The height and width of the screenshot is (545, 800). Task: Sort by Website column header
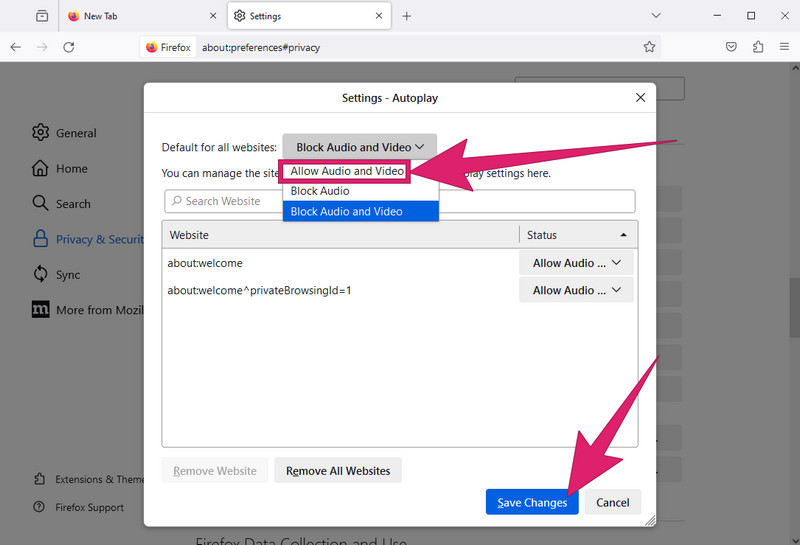click(x=341, y=235)
